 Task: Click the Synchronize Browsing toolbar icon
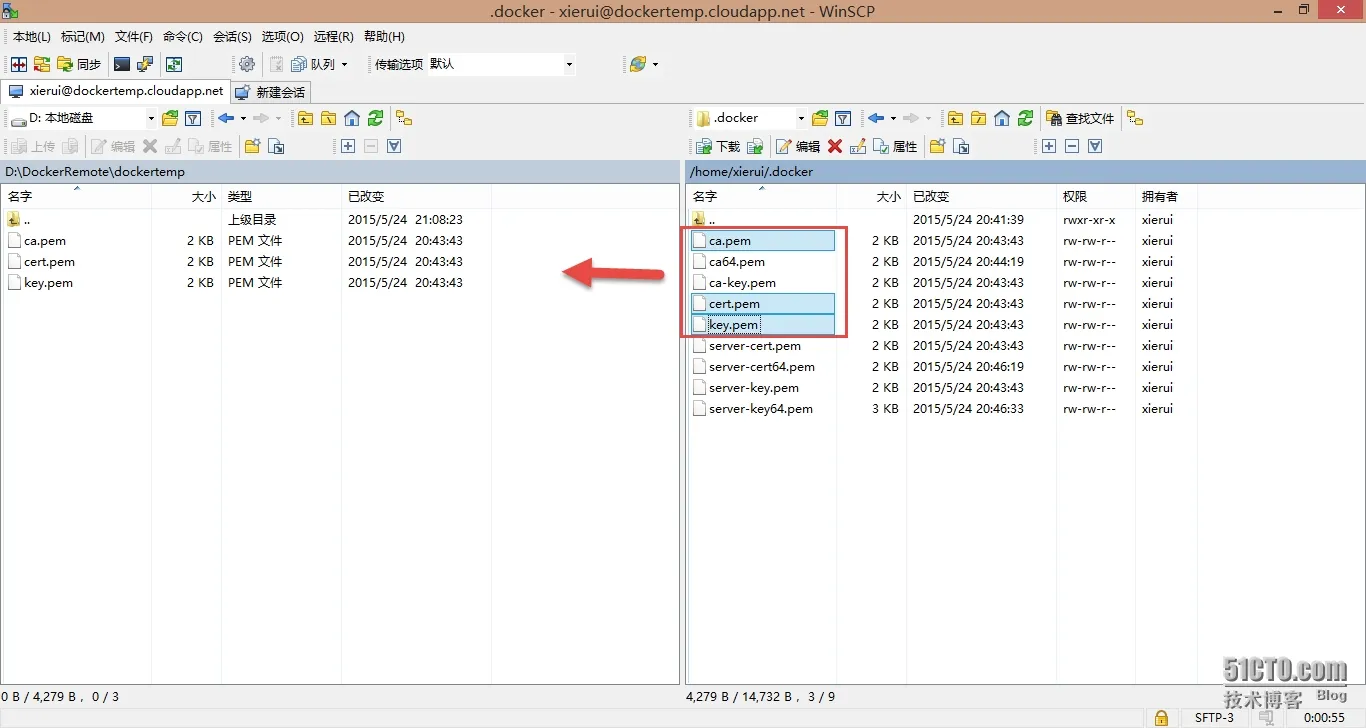(x=42, y=64)
